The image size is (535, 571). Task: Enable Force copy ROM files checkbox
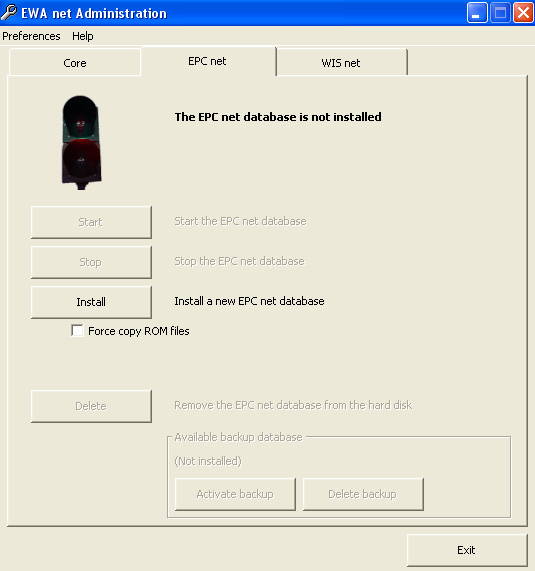[77, 331]
